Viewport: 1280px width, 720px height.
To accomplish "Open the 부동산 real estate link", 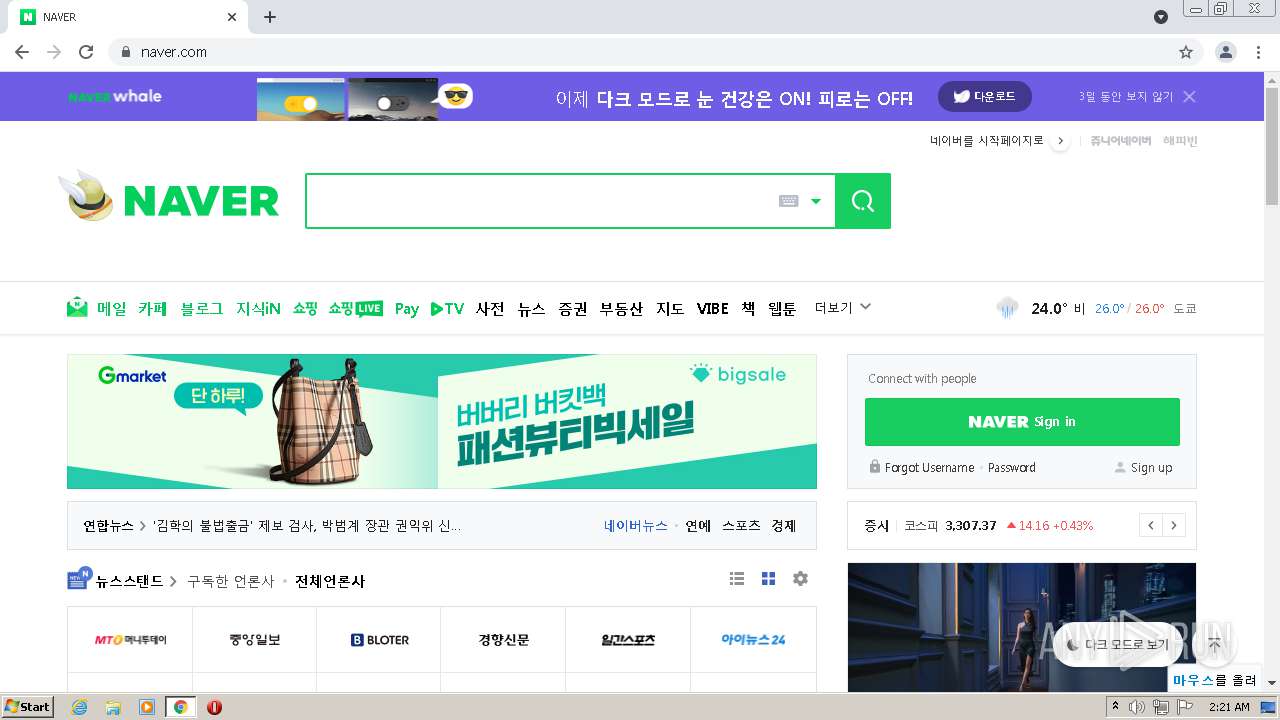I will (x=621, y=309).
